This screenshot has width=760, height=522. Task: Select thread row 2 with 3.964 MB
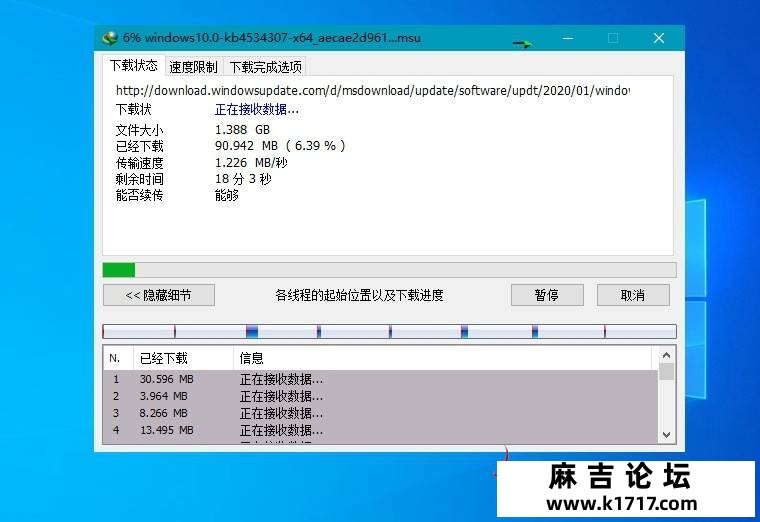pos(380,396)
